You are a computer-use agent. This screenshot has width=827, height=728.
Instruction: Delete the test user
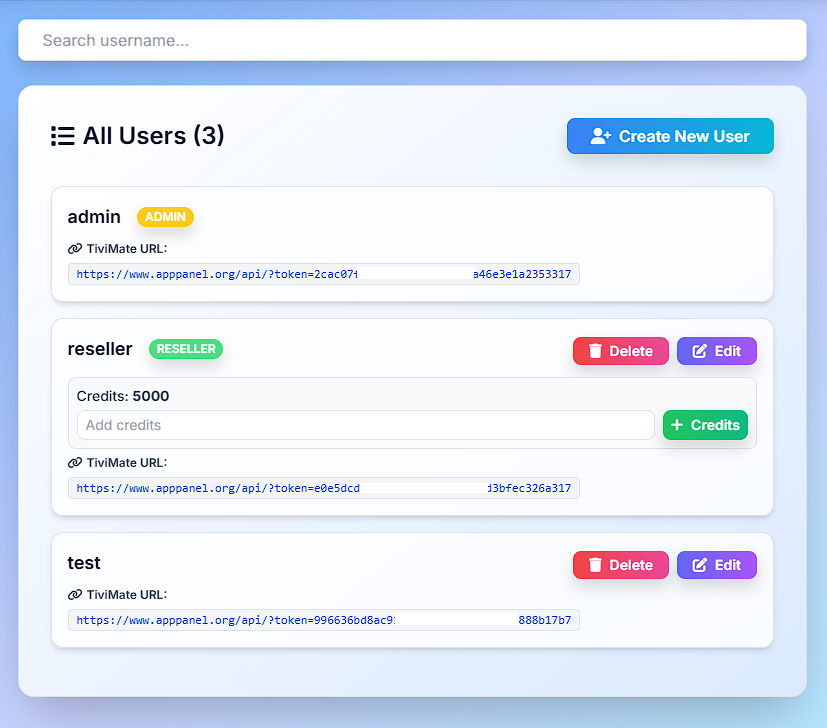click(621, 565)
